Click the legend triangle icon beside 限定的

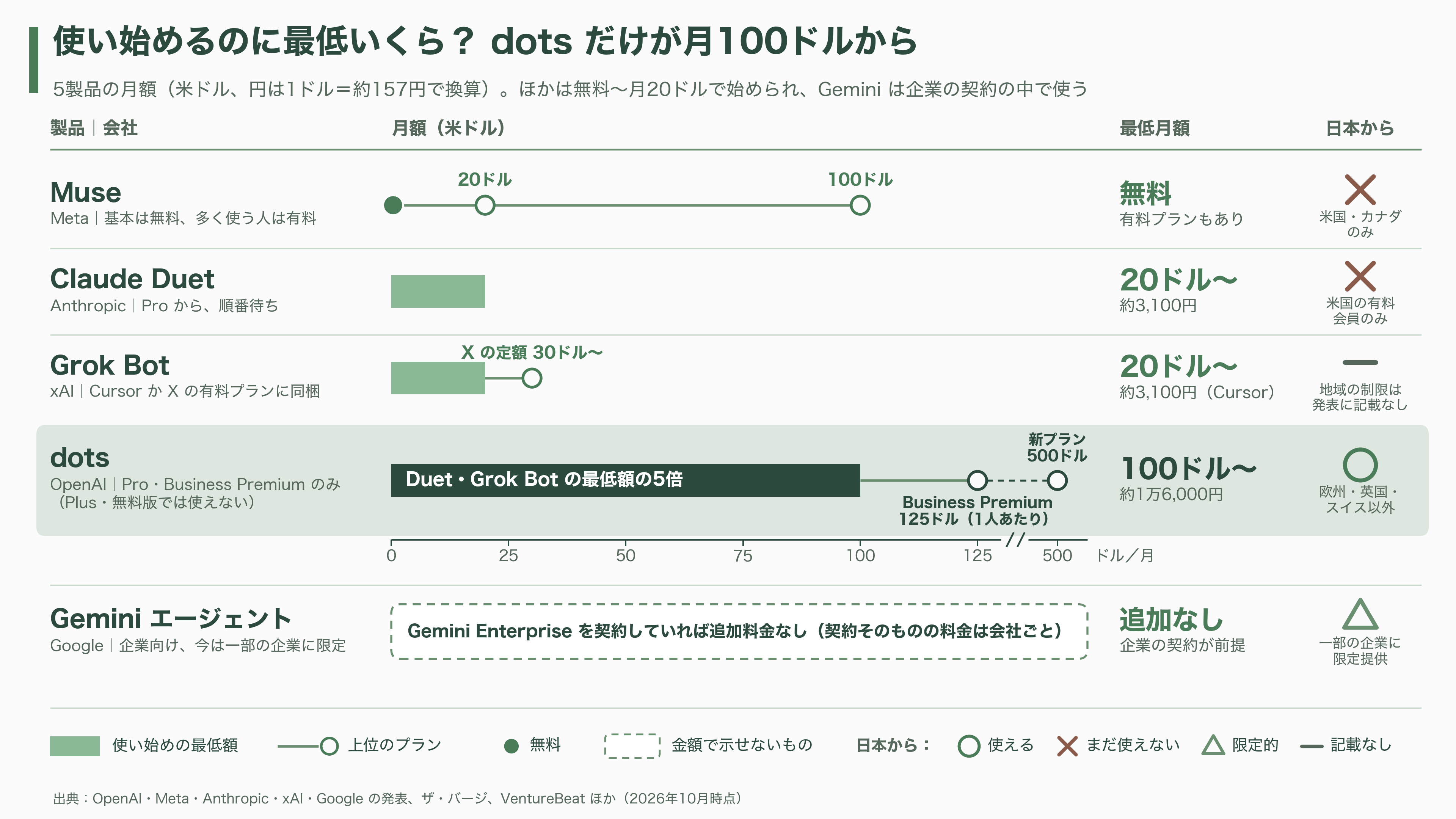tap(1213, 745)
